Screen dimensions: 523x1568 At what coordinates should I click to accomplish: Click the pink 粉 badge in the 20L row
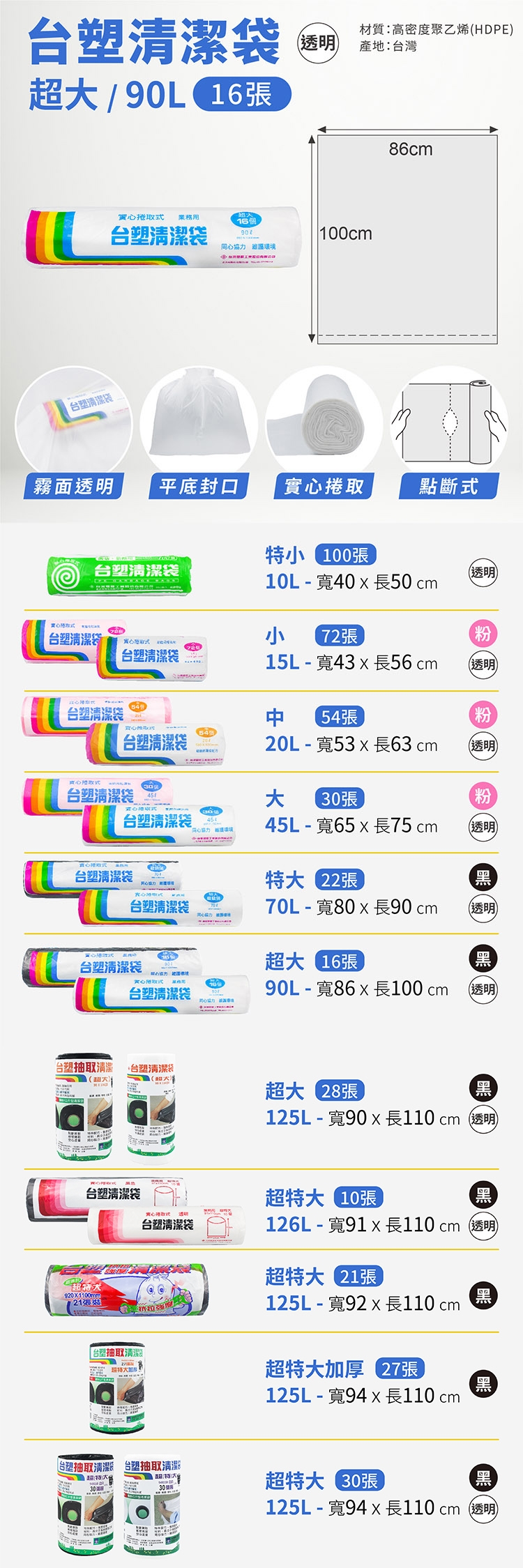(x=483, y=715)
